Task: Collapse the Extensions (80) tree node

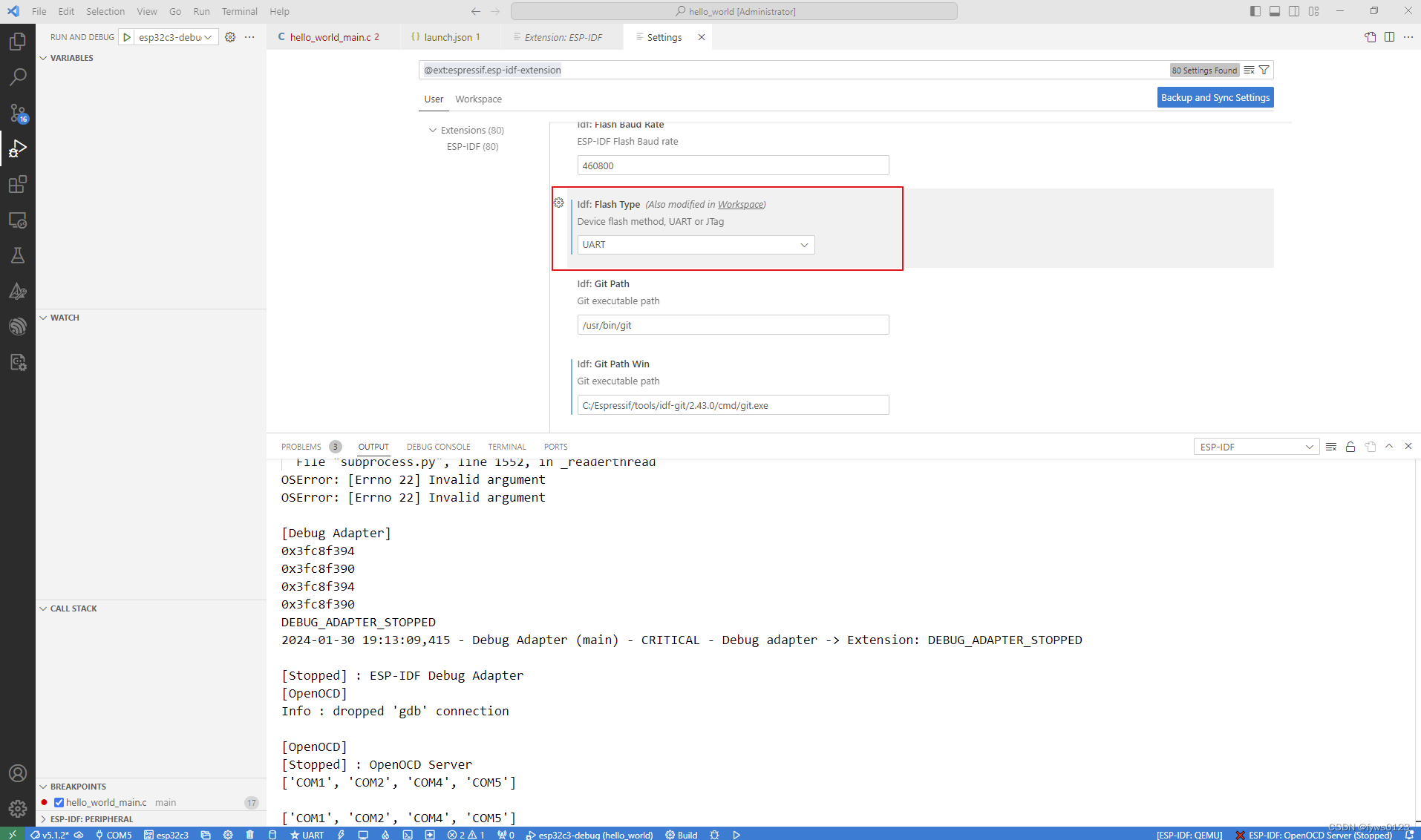Action: (433, 130)
